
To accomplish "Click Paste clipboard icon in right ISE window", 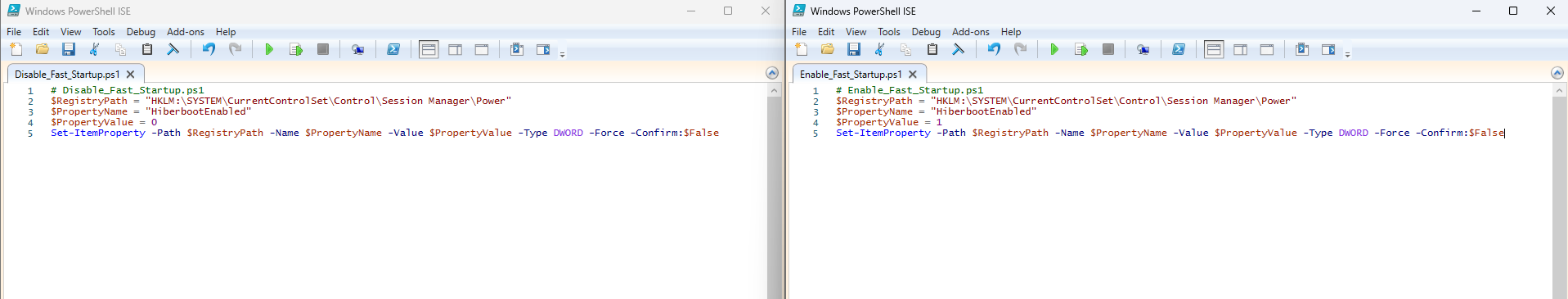I will 932,50.
